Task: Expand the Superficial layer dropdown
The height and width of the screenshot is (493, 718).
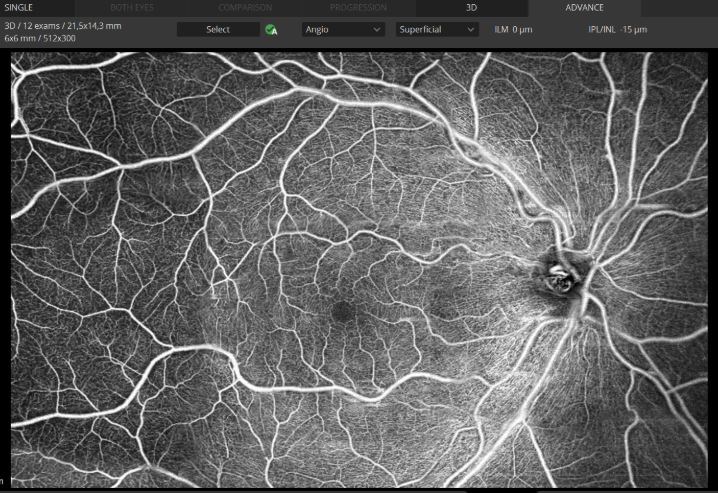Action: coord(437,30)
